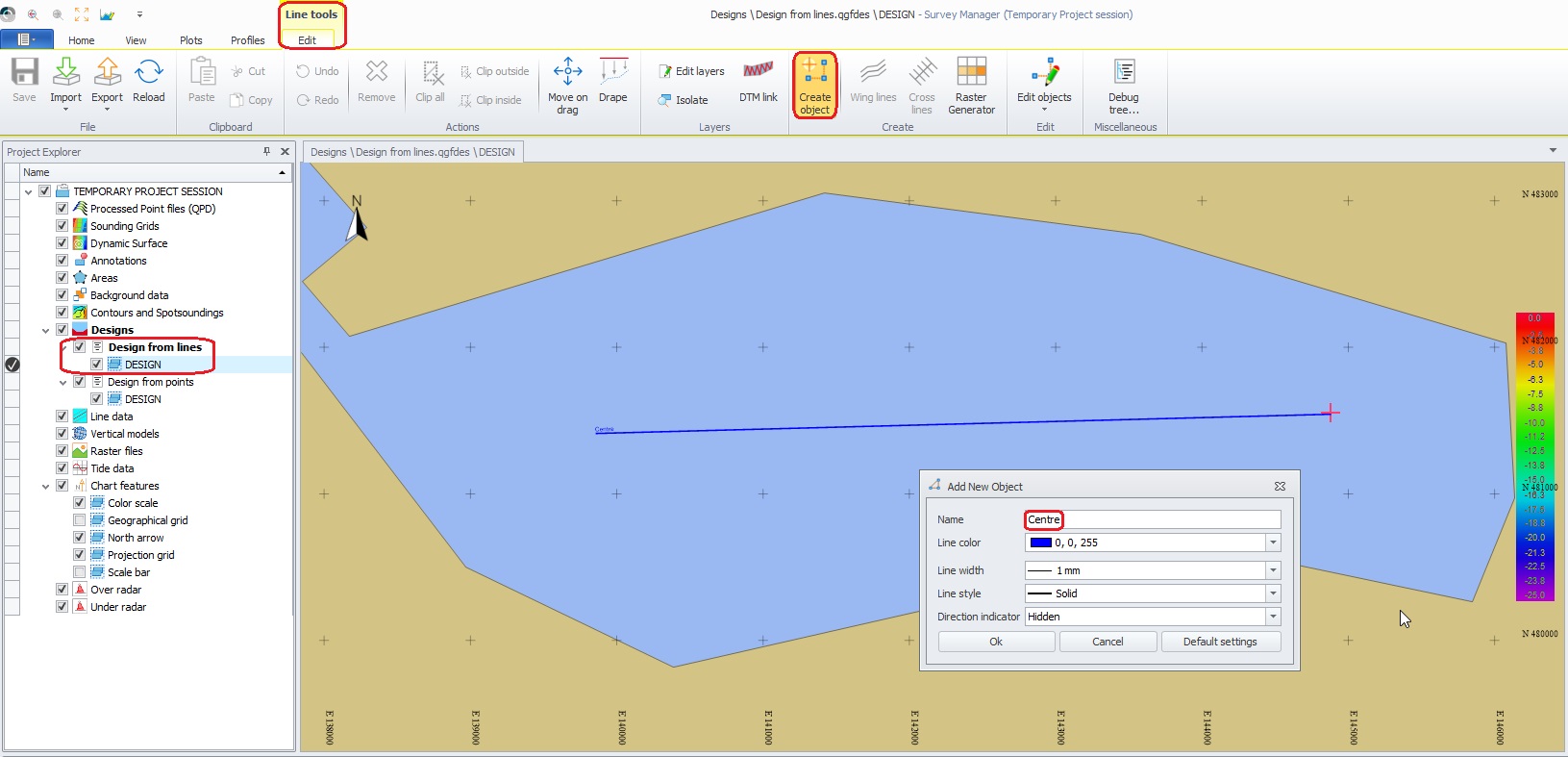Disable the North arrow checkbox

pos(80,538)
